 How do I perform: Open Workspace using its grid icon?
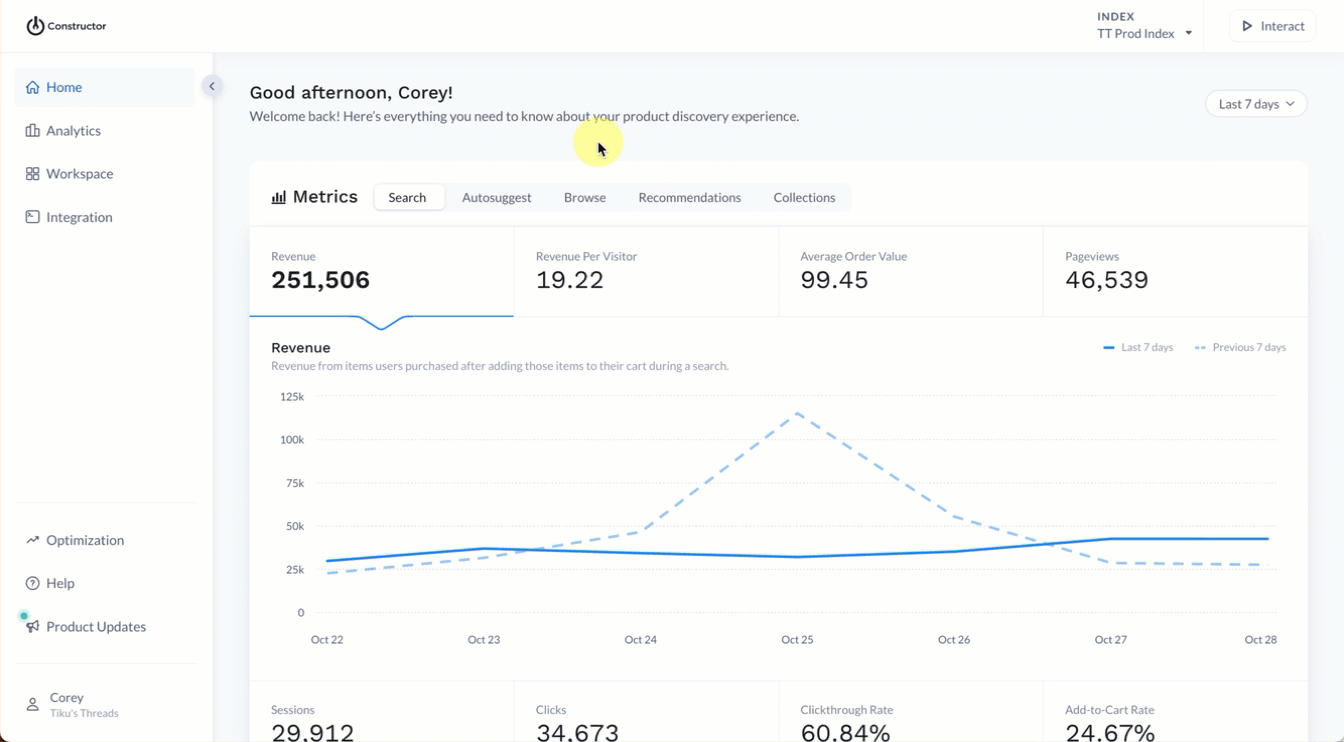point(33,174)
